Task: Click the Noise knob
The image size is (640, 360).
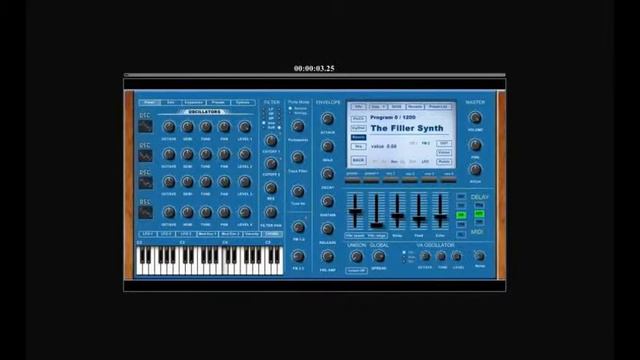Action: pos(480,256)
